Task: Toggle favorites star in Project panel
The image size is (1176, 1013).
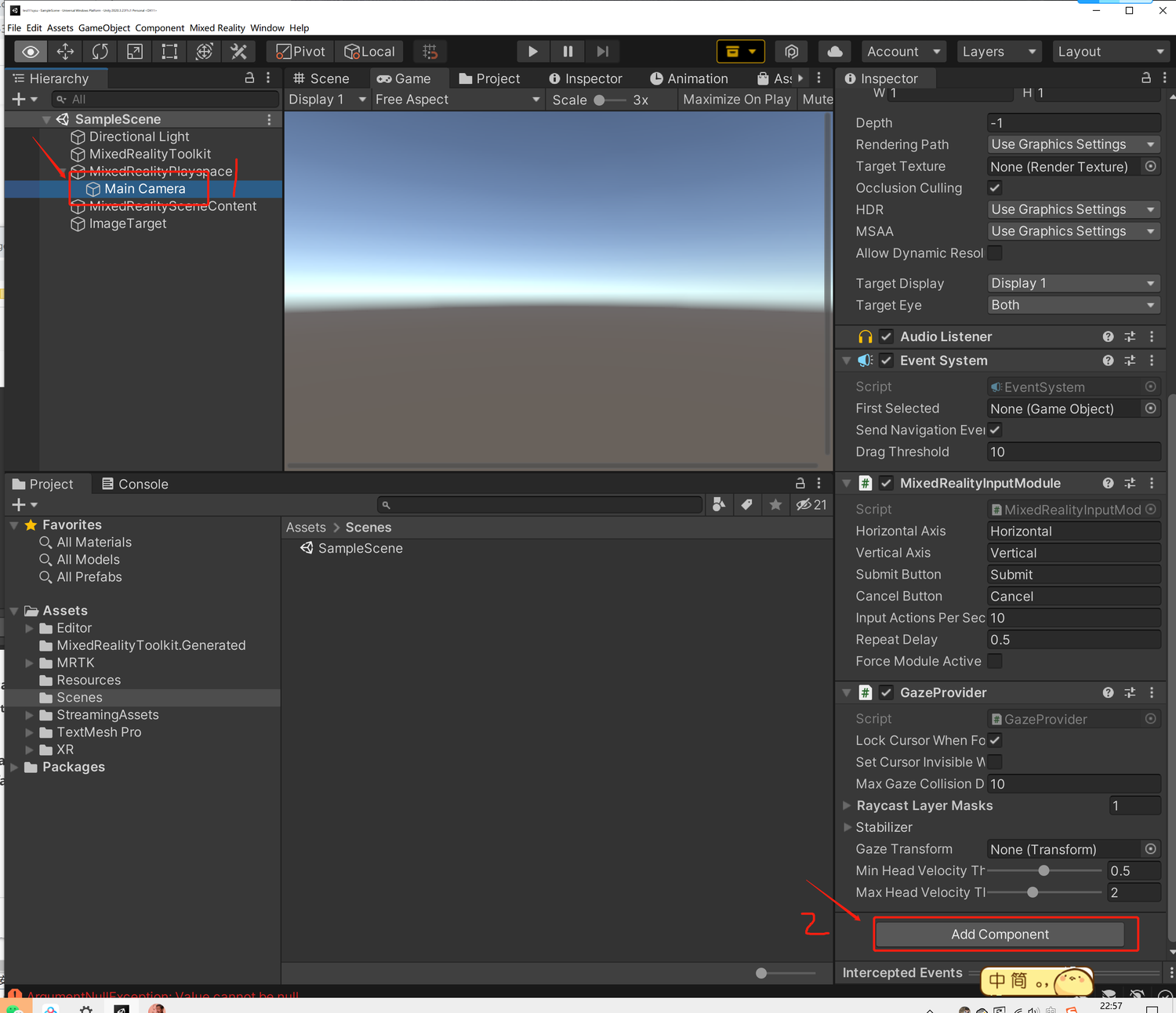Action: (775, 505)
